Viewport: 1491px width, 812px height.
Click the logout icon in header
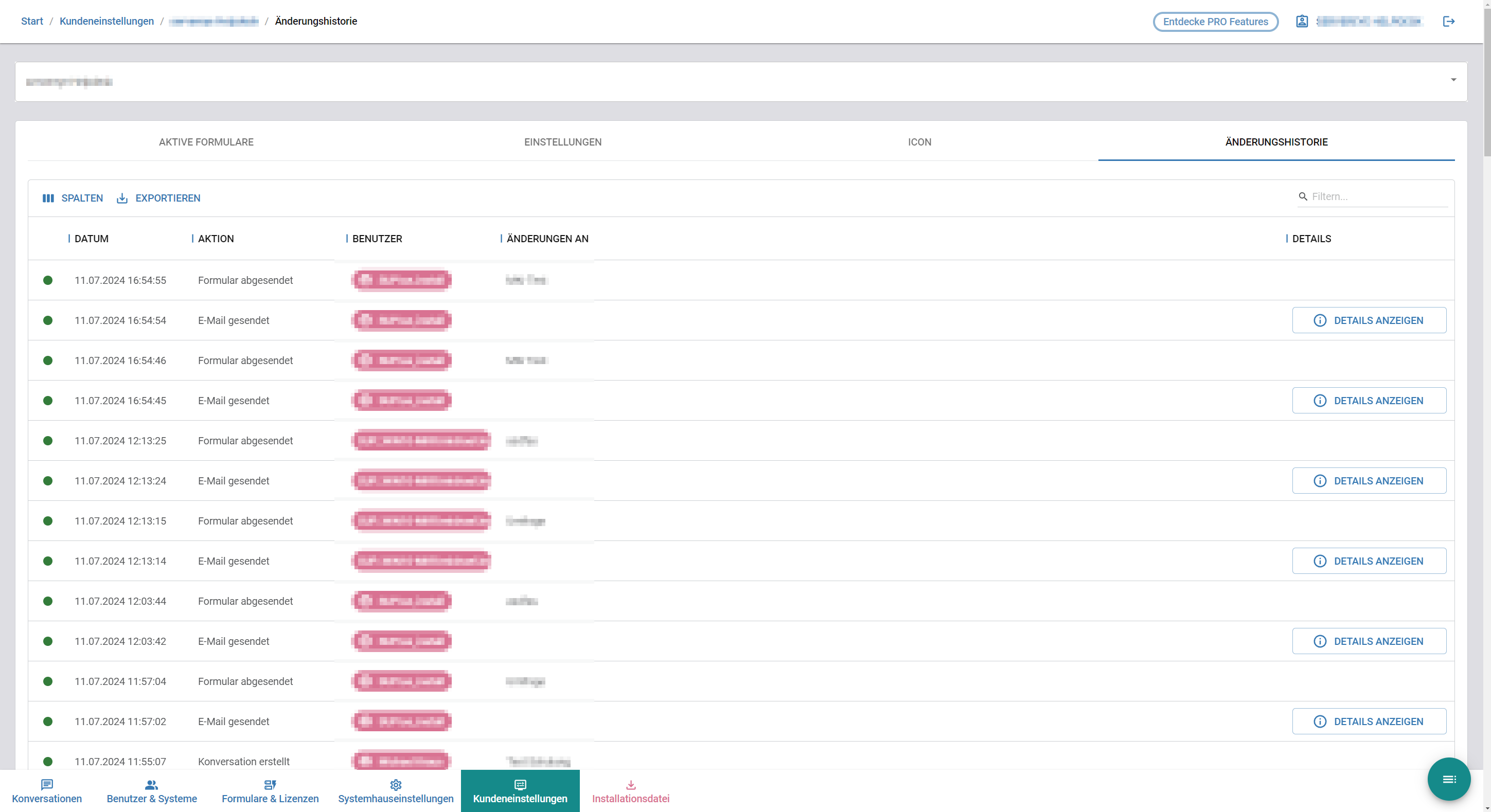coord(1448,22)
